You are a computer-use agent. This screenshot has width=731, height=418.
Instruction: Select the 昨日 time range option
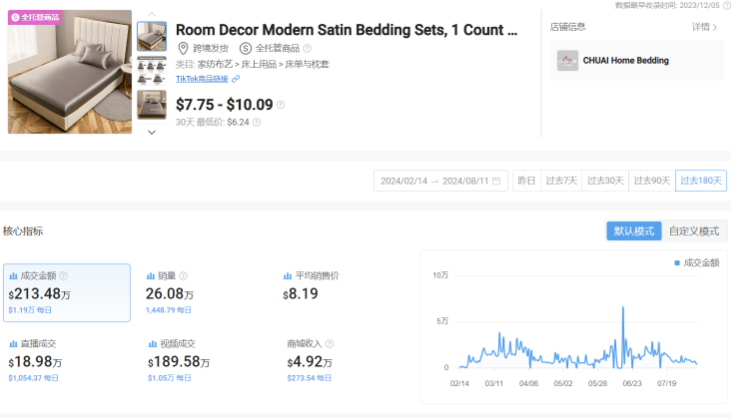coord(526,181)
